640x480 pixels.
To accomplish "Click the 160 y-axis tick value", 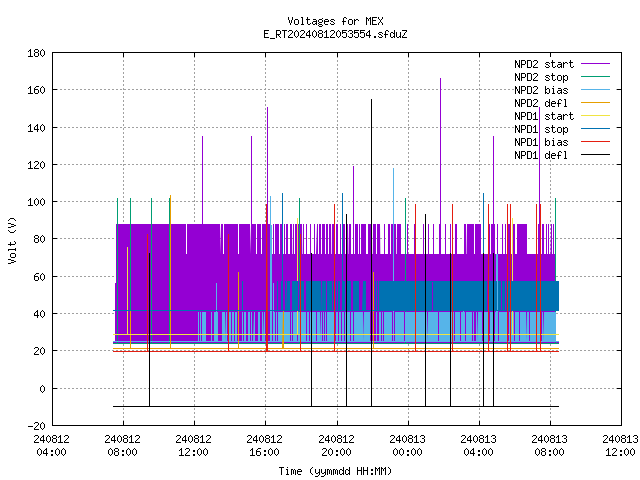I will [x=36, y=90].
